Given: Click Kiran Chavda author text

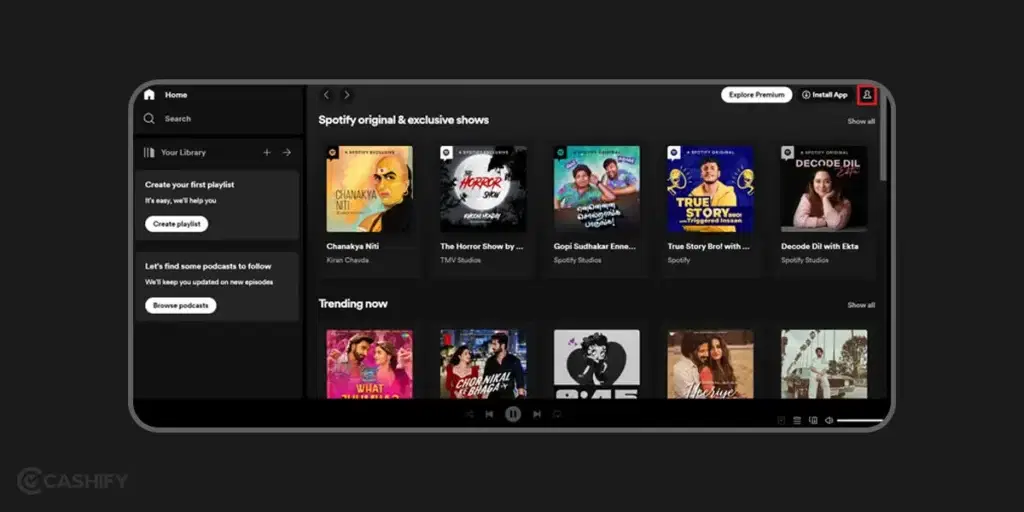Looking at the screenshot, I should coord(347,260).
